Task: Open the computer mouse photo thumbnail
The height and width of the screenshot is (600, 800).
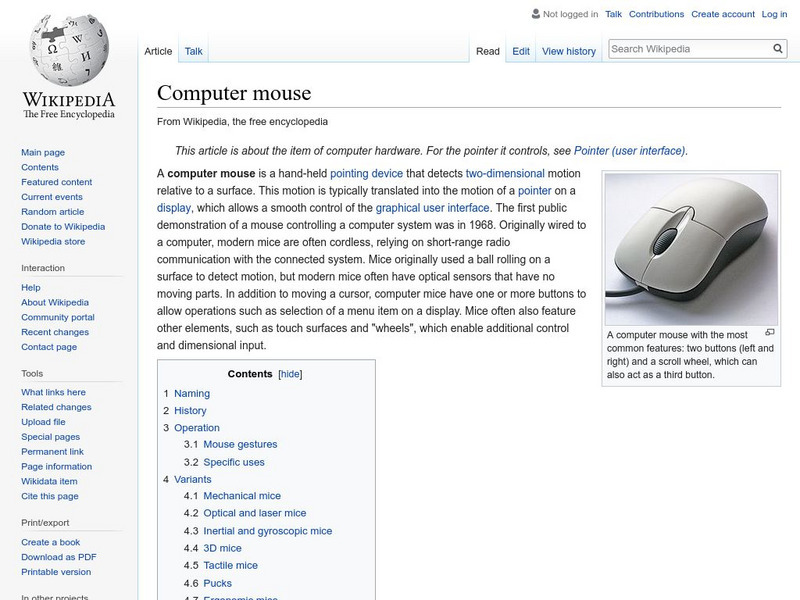Action: (x=691, y=249)
